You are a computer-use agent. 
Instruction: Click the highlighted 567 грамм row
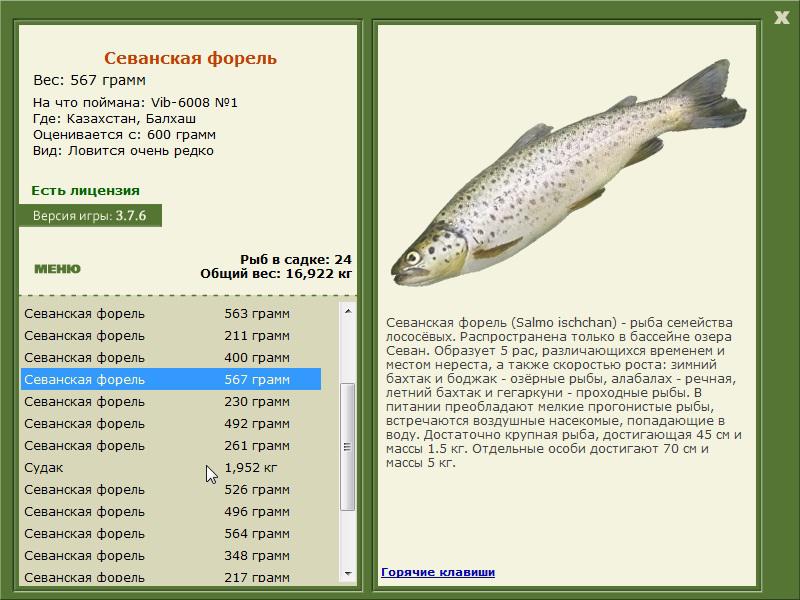[x=171, y=380]
